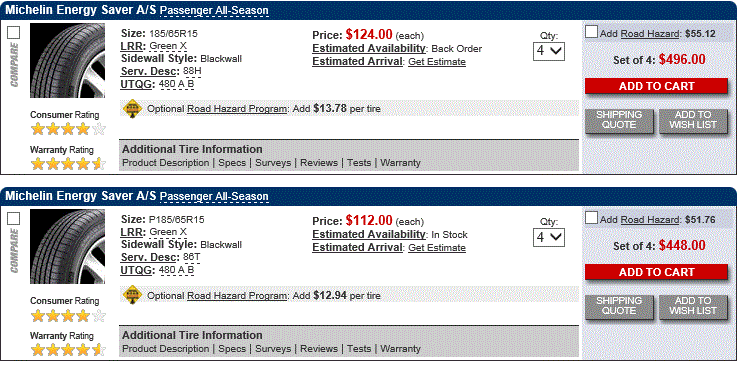
Task: Check Compare box for the $112.00 tire
Action: point(14,219)
